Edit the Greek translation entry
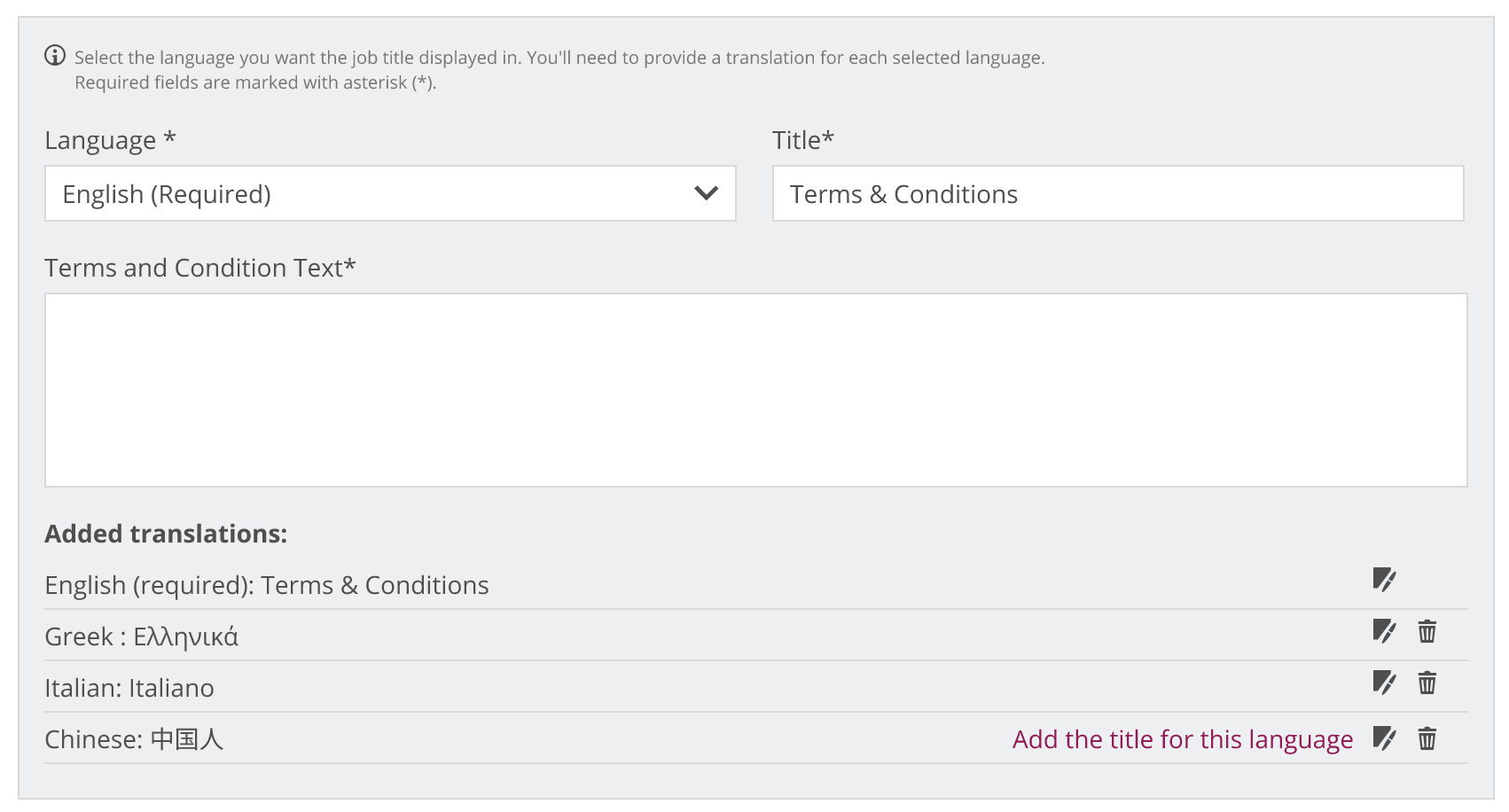The width and height of the screenshot is (1509, 812). click(x=1384, y=631)
